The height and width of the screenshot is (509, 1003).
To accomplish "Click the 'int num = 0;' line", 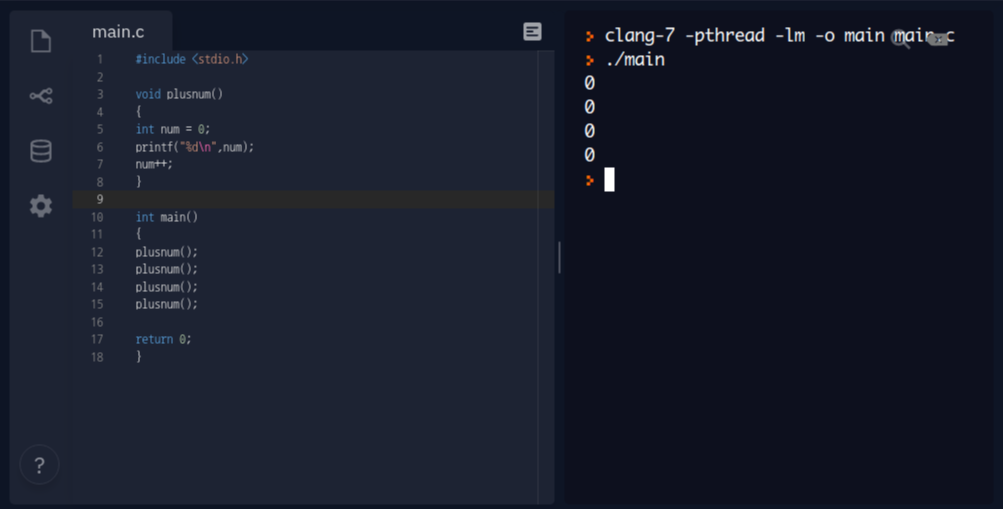I will [x=173, y=129].
